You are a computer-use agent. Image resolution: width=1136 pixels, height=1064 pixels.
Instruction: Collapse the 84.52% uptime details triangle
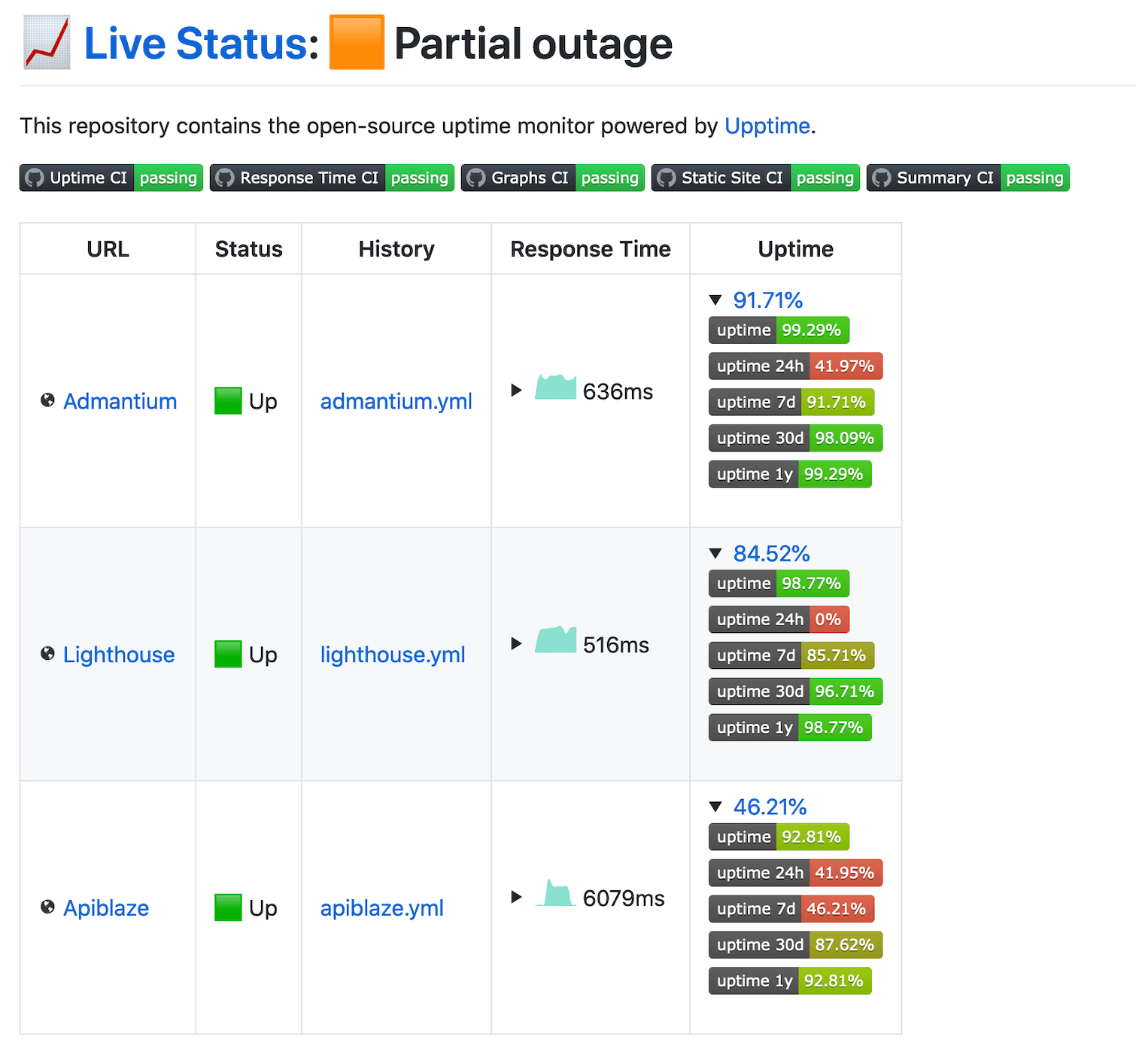click(715, 554)
